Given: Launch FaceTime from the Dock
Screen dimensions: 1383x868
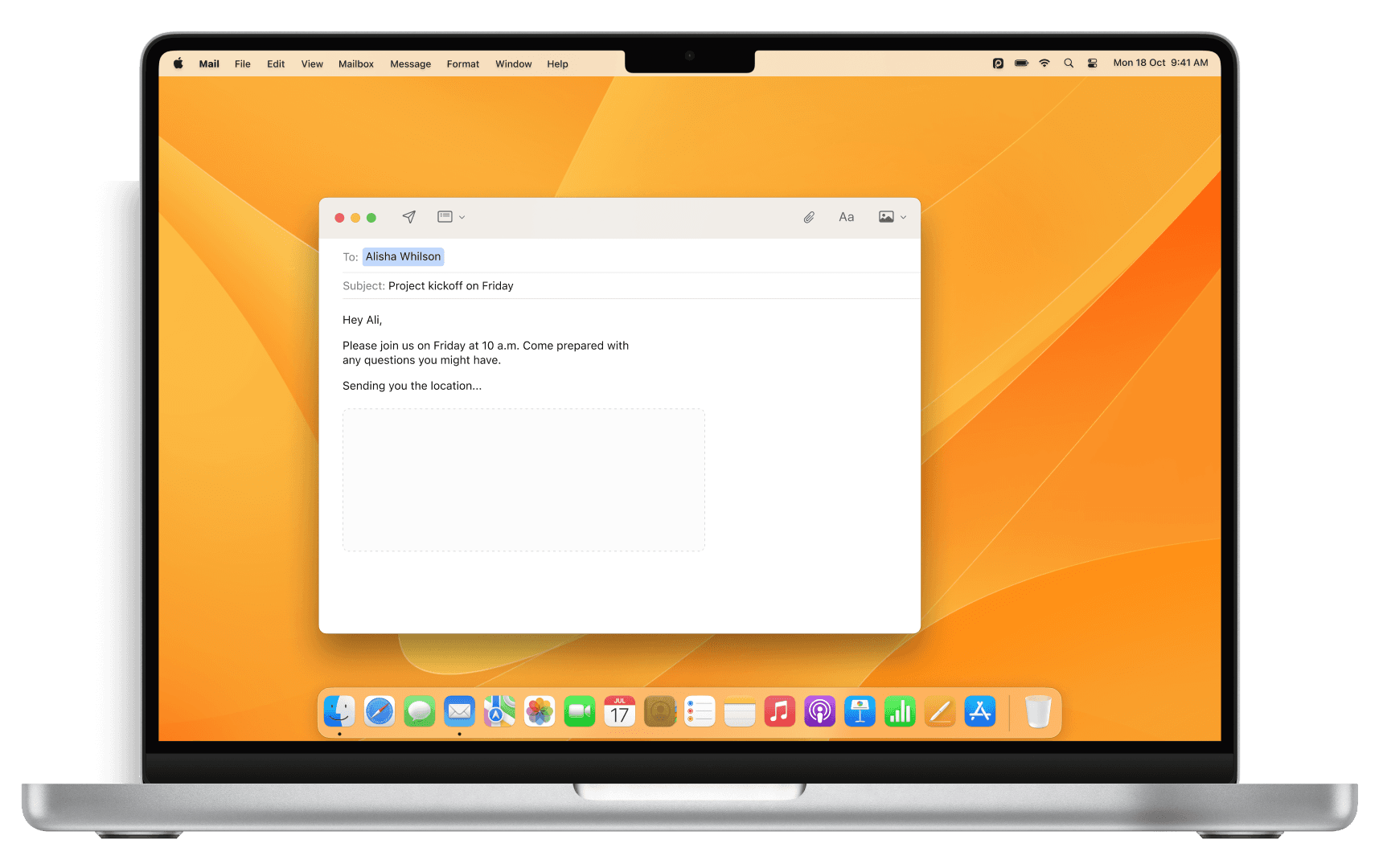Looking at the screenshot, I should click(580, 711).
